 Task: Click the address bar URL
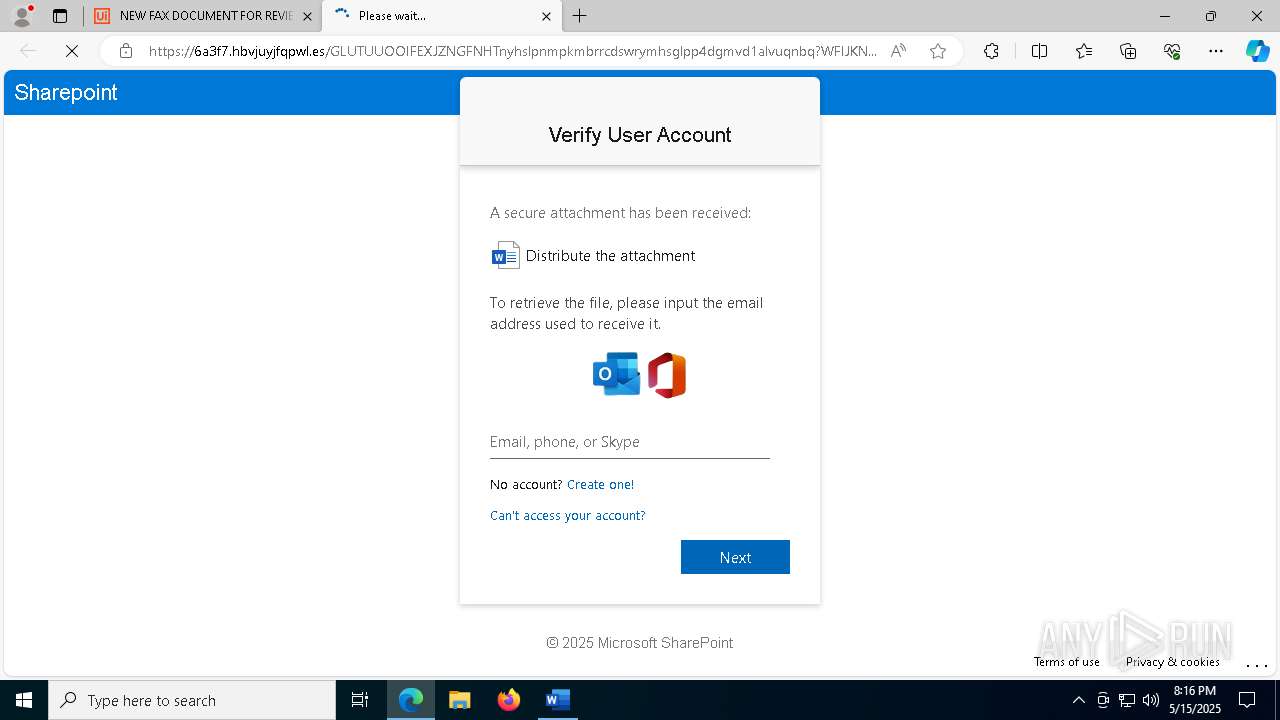[x=512, y=51]
